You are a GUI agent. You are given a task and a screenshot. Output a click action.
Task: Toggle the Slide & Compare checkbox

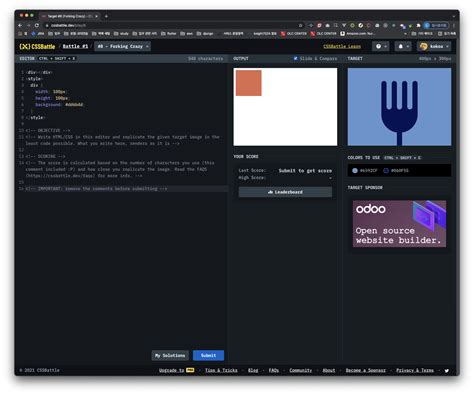(295, 58)
